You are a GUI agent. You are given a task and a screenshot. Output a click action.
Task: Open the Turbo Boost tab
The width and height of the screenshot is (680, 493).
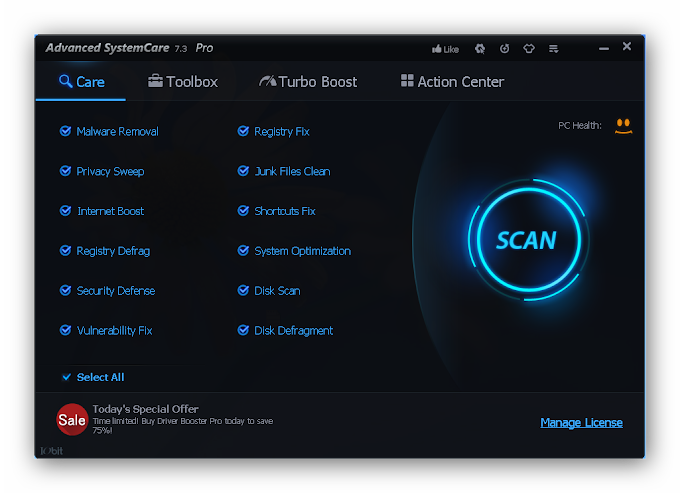308,82
